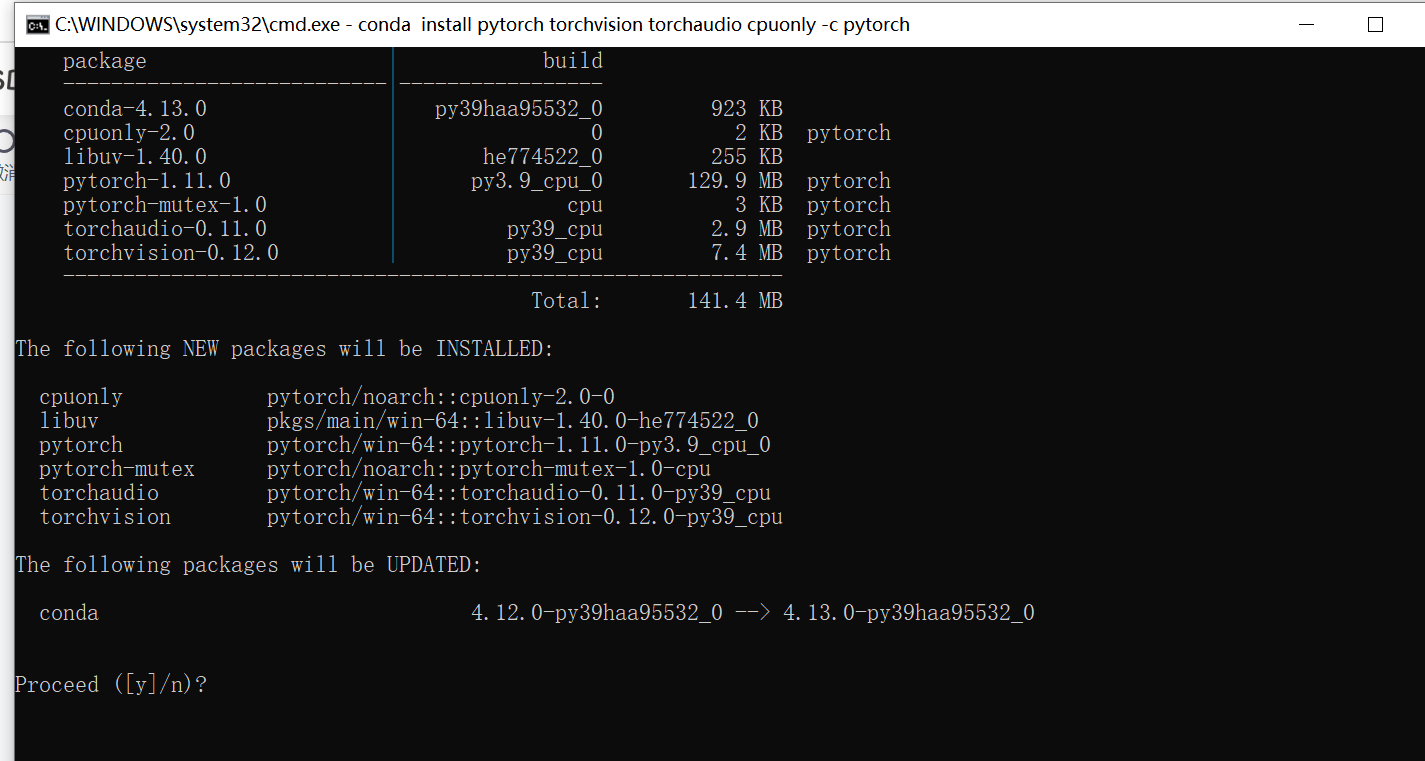This screenshot has width=1425, height=761.
Task: Click the size '2.9 MB'
Action: (x=747, y=229)
